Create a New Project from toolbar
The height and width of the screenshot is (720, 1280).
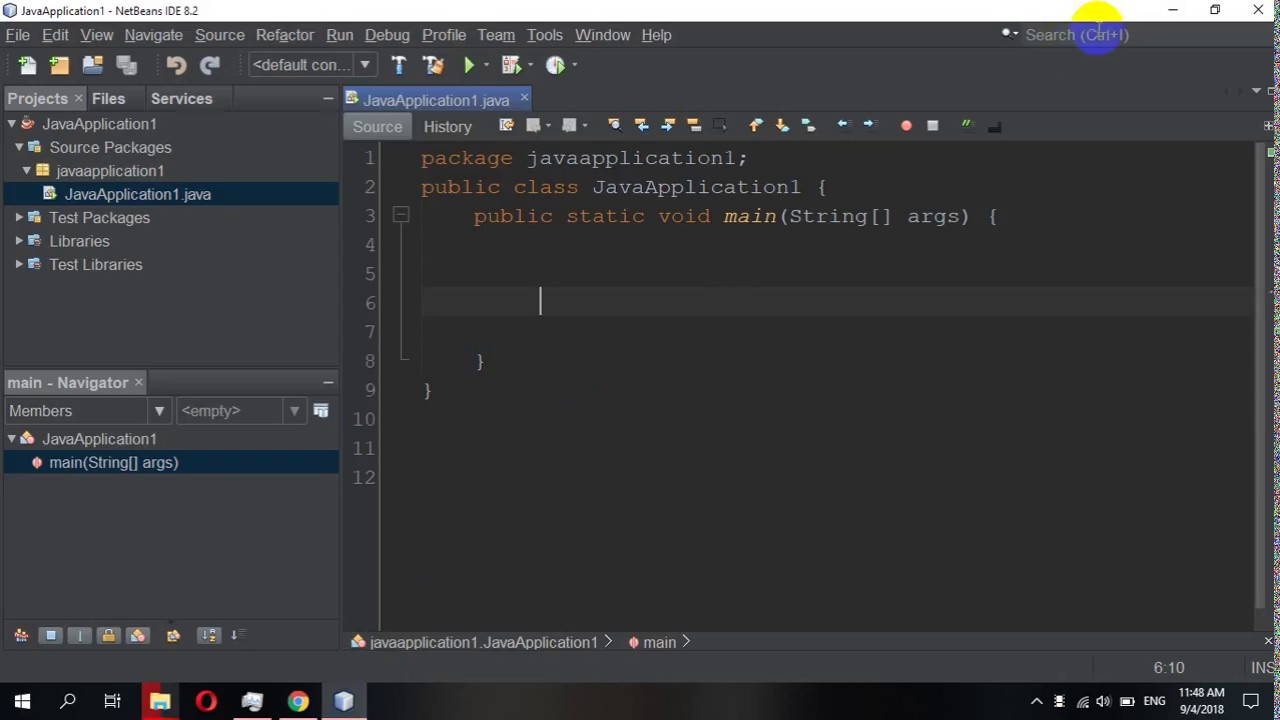pos(59,65)
